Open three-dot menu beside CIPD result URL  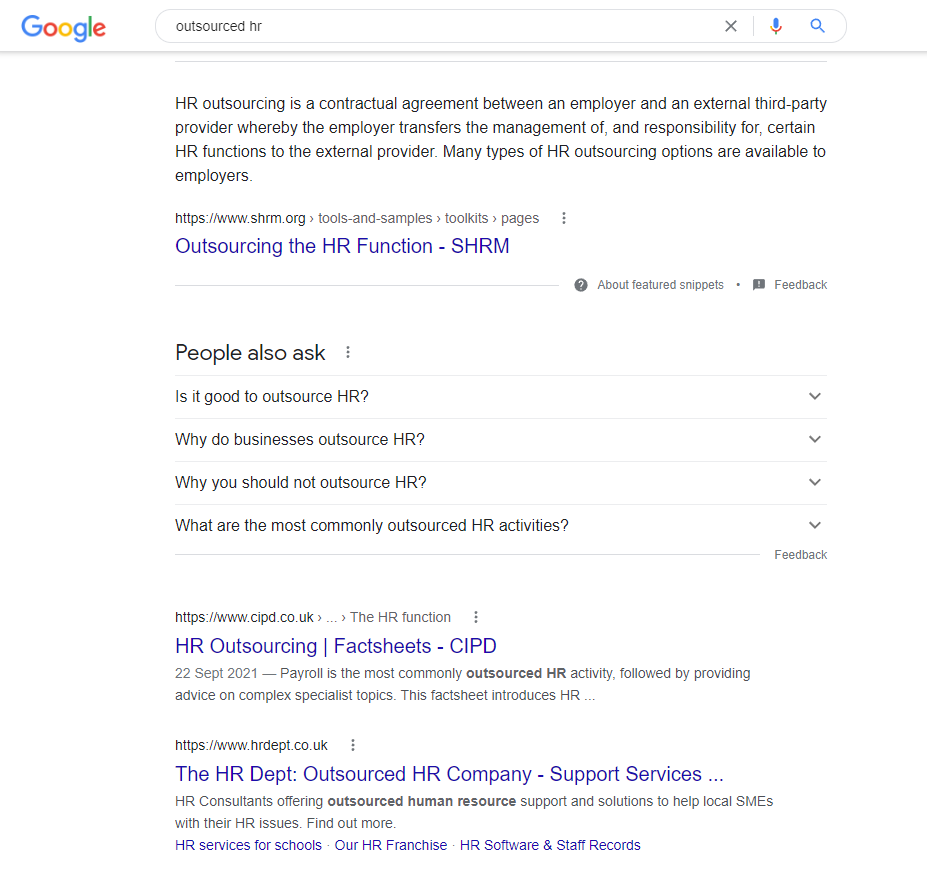476,617
